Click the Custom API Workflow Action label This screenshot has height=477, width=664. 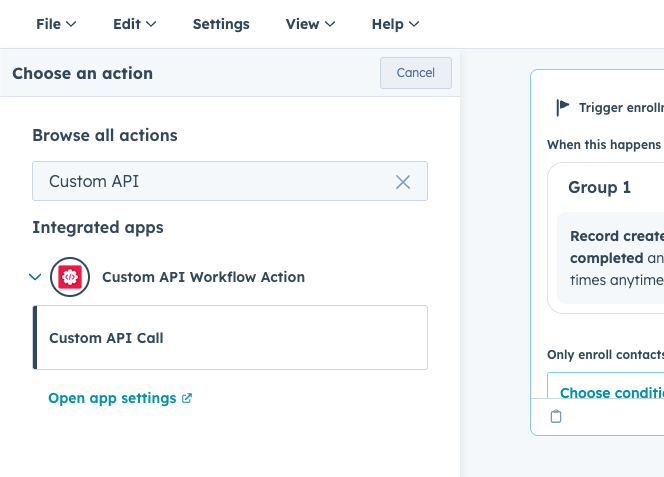pyautogui.click(x=203, y=277)
